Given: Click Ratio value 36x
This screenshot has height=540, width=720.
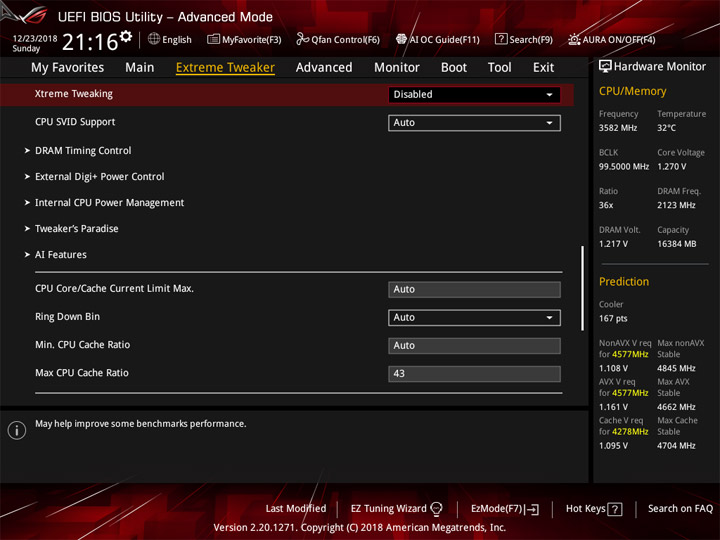Looking at the screenshot, I should point(606,205).
